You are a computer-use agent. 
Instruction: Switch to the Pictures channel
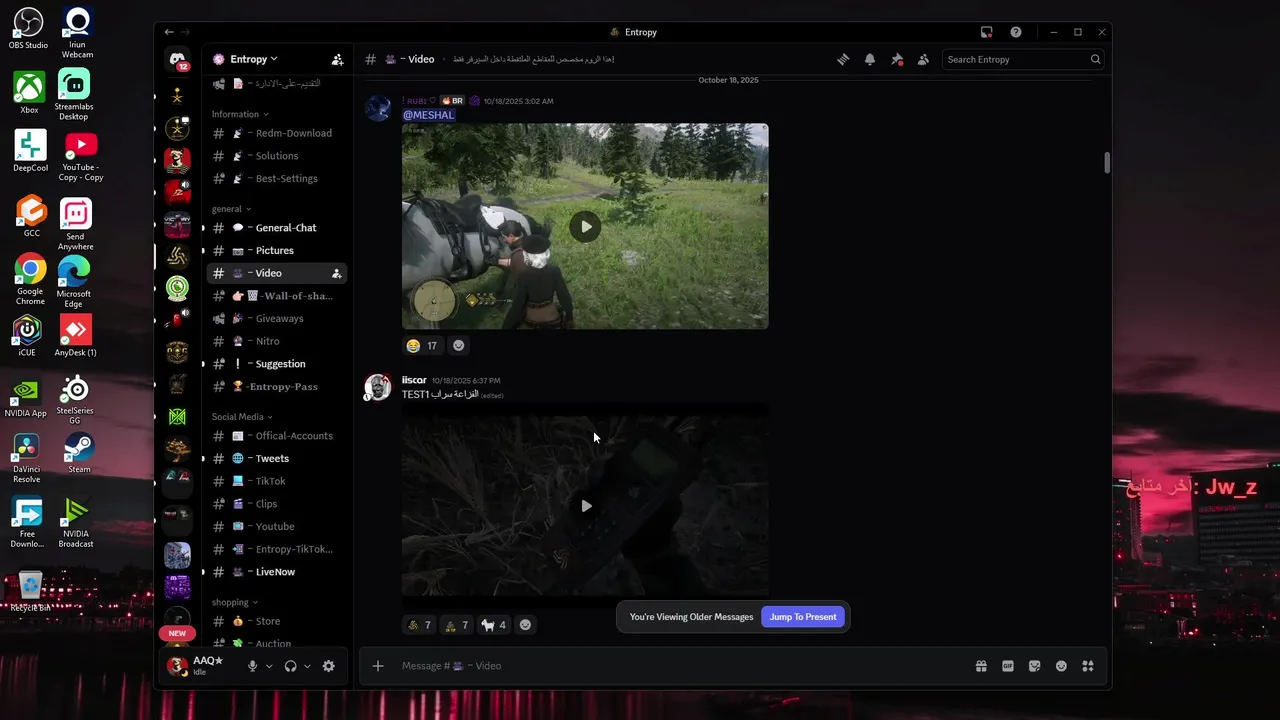tap(277, 250)
